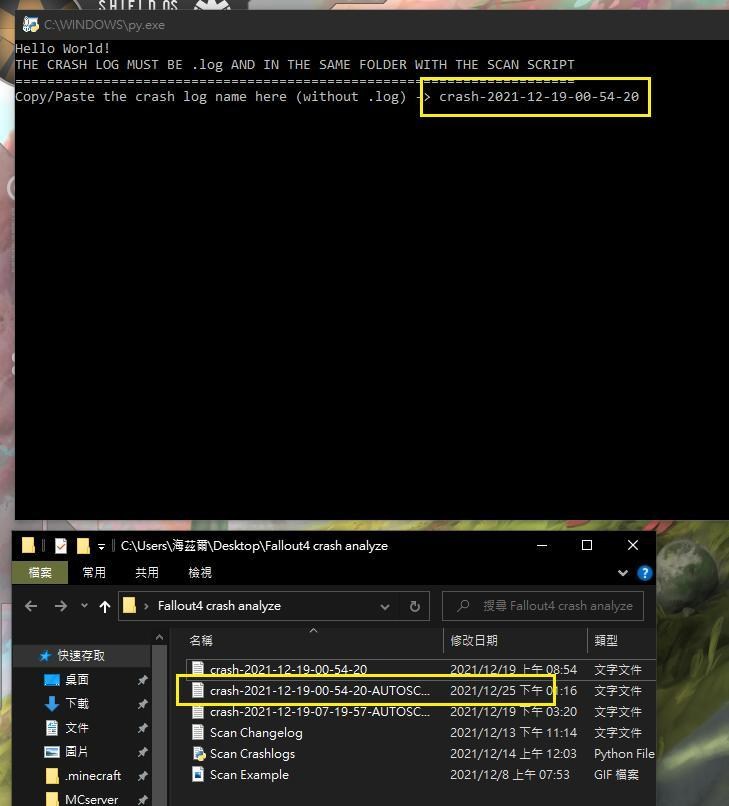729x806 pixels.
Task: Sort by the 類型 column header
Action: pyautogui.click(x=606, y=640)
